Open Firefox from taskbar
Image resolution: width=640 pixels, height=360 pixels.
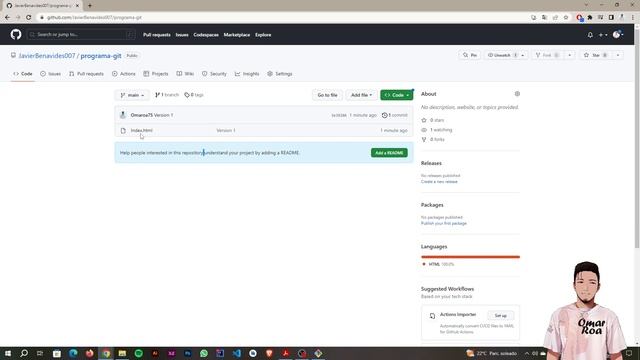click(89, 353)
